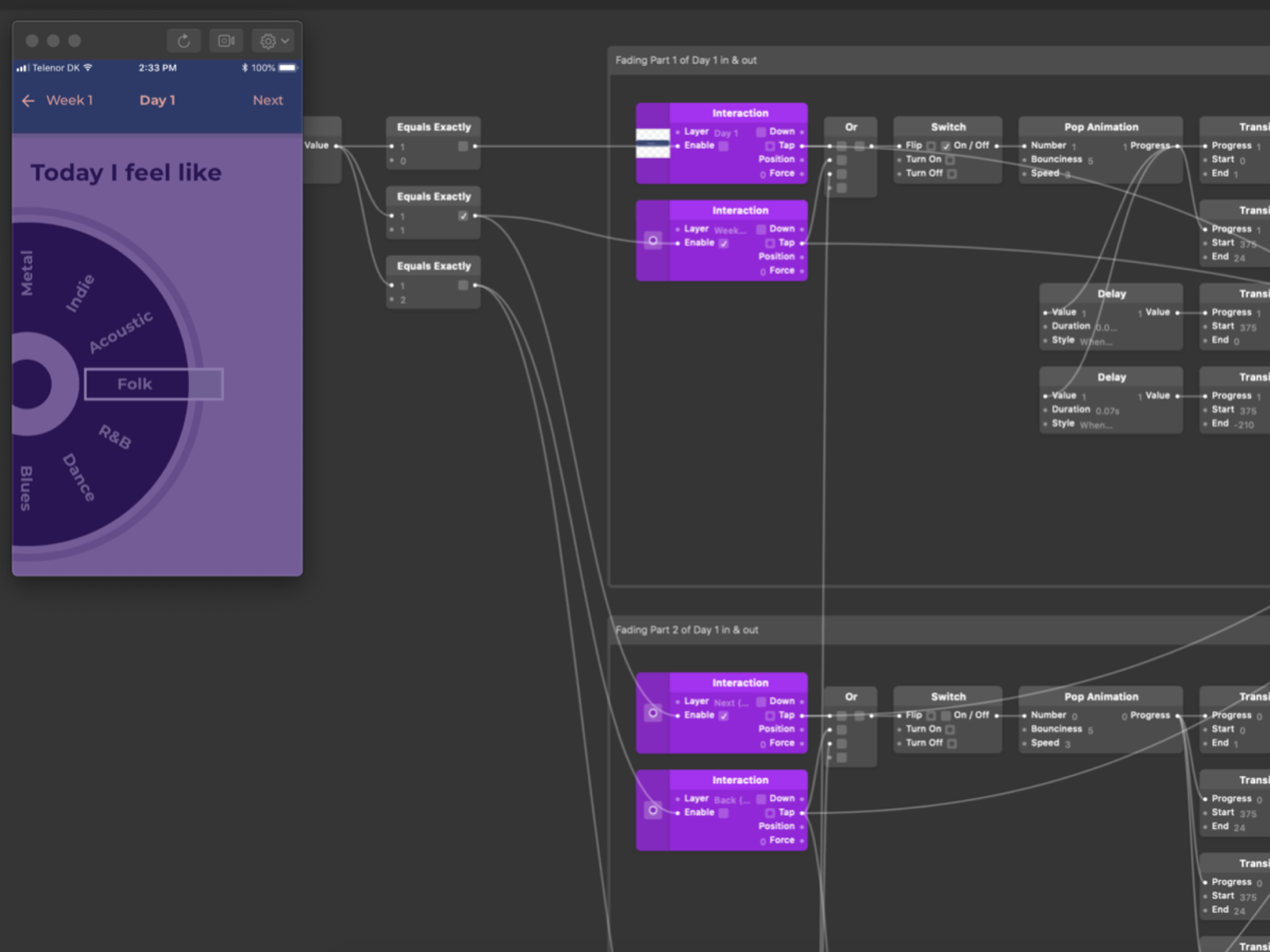
Task: Select the Fading Part 2 of Day 1 group title
Action: click(687, 630)
